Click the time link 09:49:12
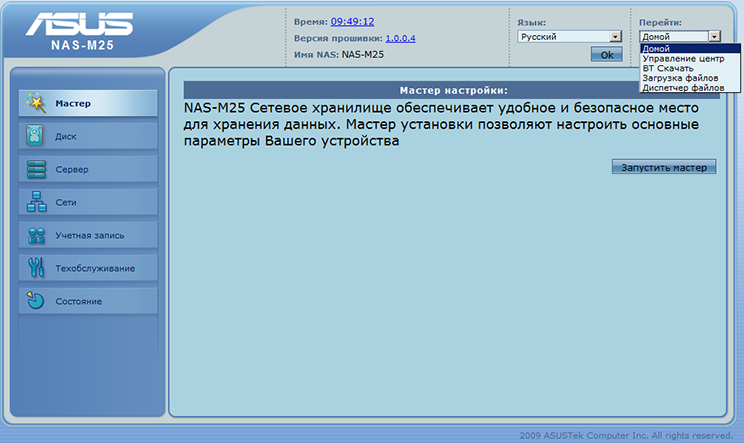 [x=352, y=21]
